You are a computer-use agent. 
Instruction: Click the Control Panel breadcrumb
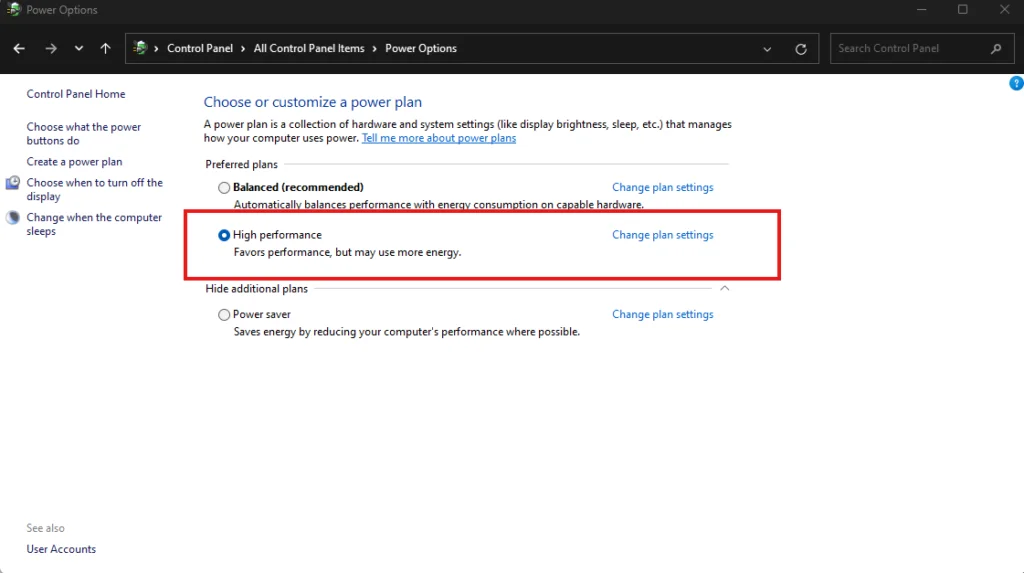(200, 48)
